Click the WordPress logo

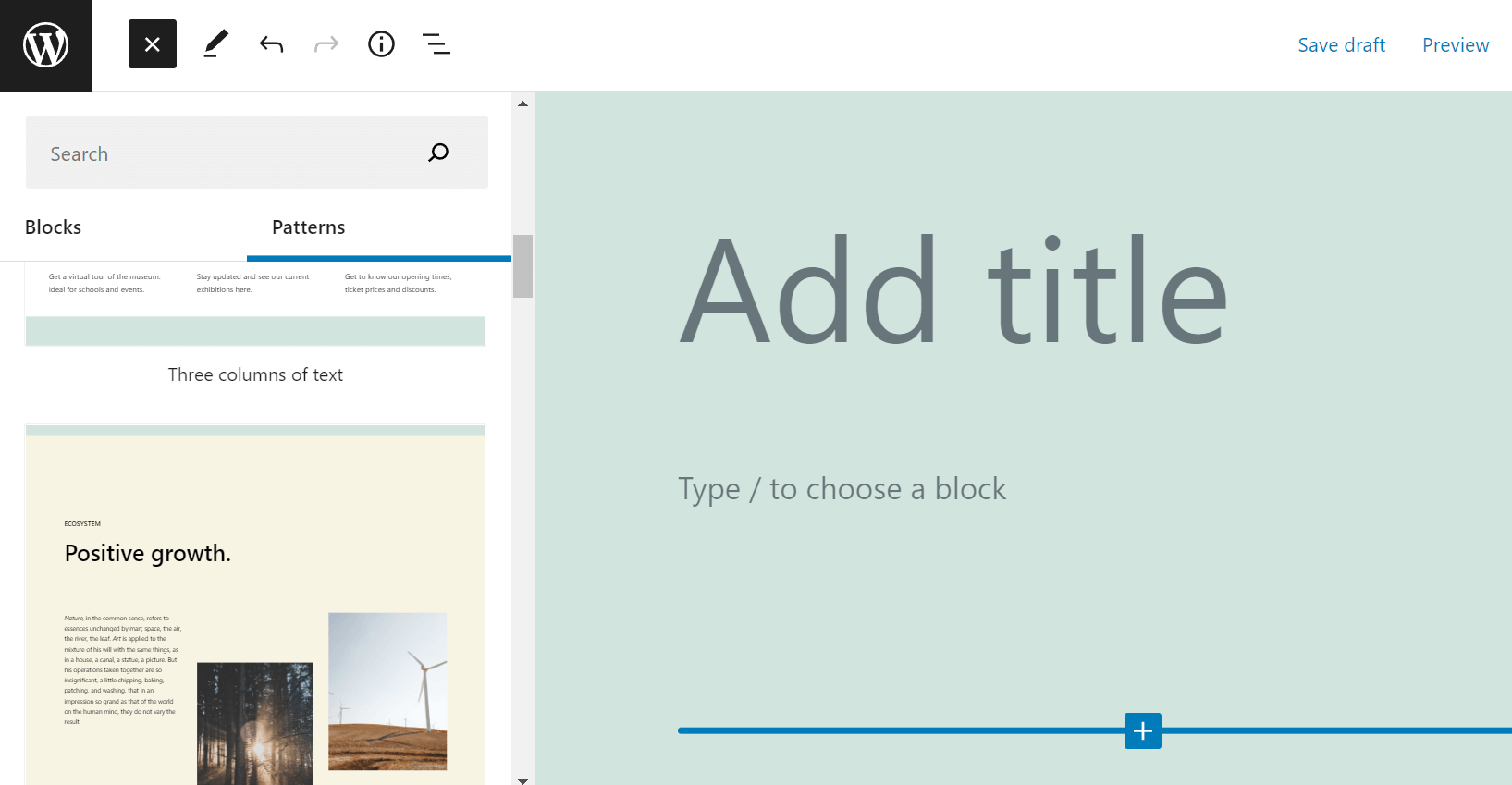(45, 44)
